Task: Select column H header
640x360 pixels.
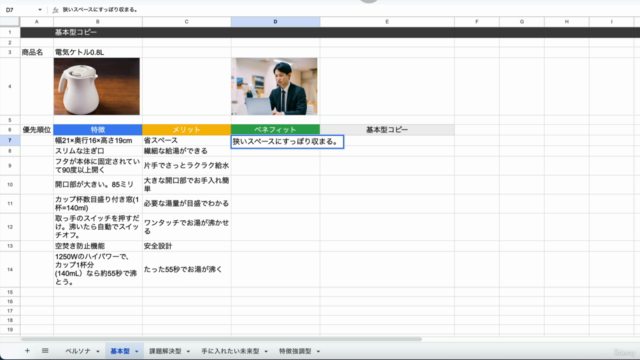Action: pos(567,22)
